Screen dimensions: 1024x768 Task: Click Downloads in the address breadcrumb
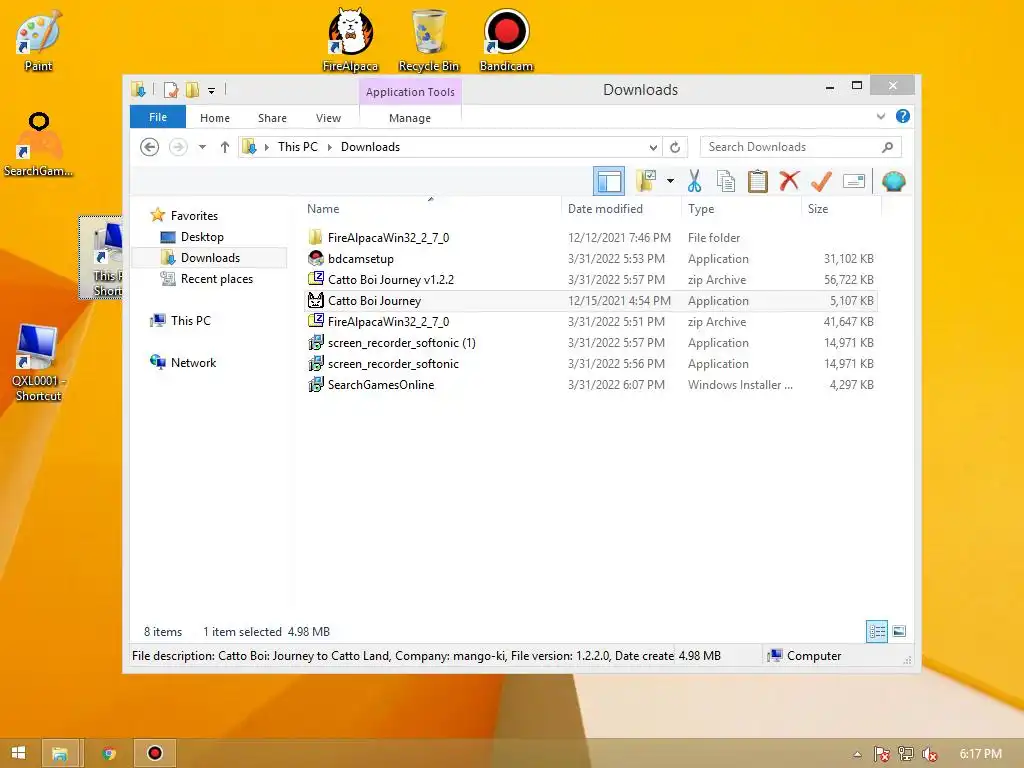point(370,147)
